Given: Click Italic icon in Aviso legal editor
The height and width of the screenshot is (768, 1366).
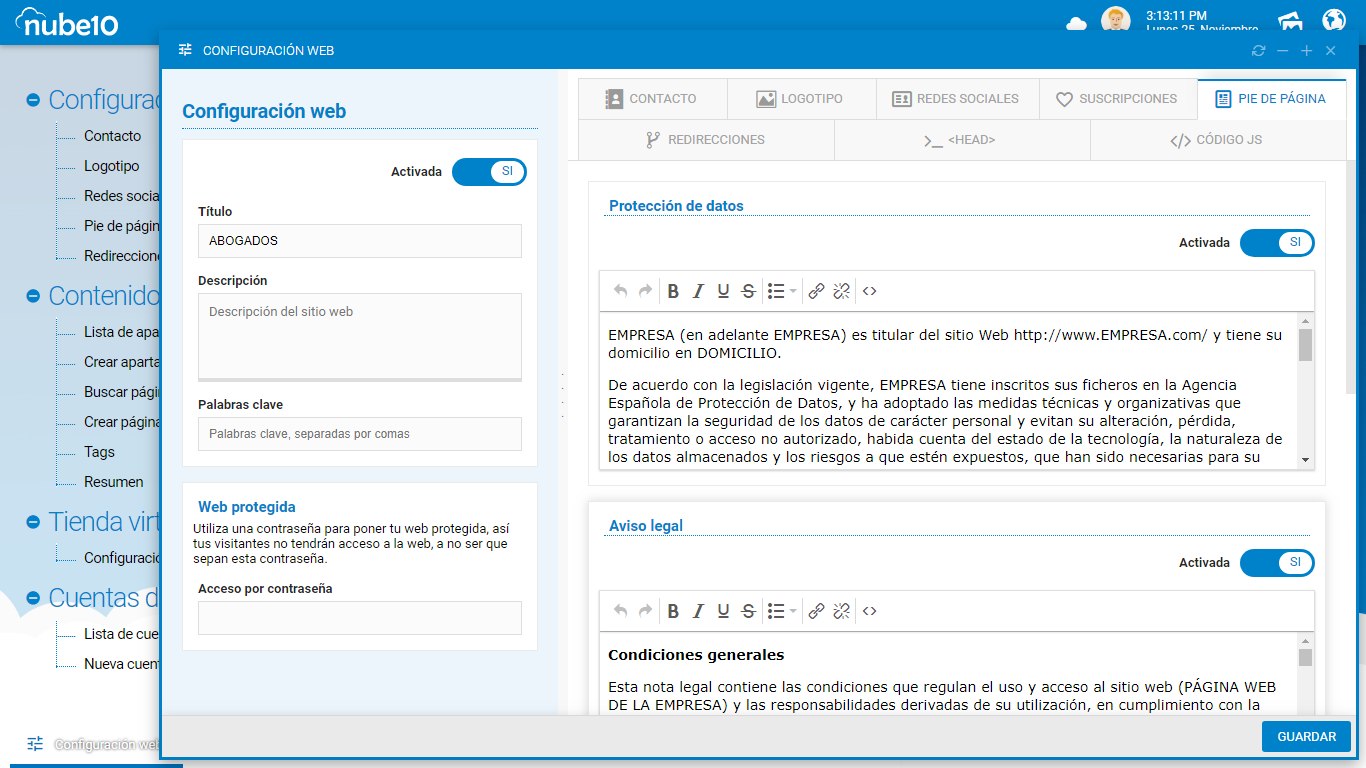Looking at the screenshot, I should click(x=698, y=611).
